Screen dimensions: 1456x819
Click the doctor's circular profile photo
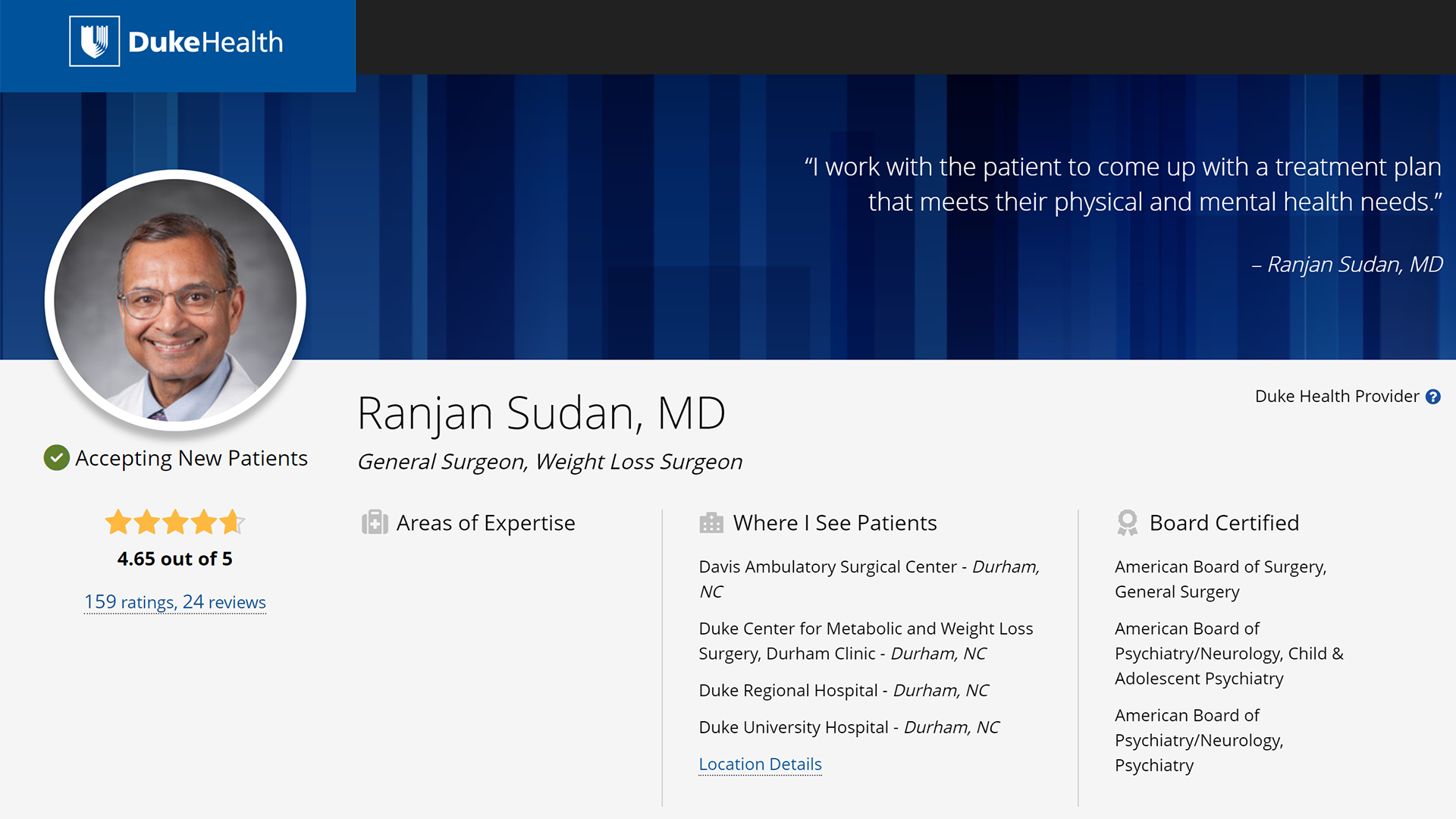click(175, 300)
